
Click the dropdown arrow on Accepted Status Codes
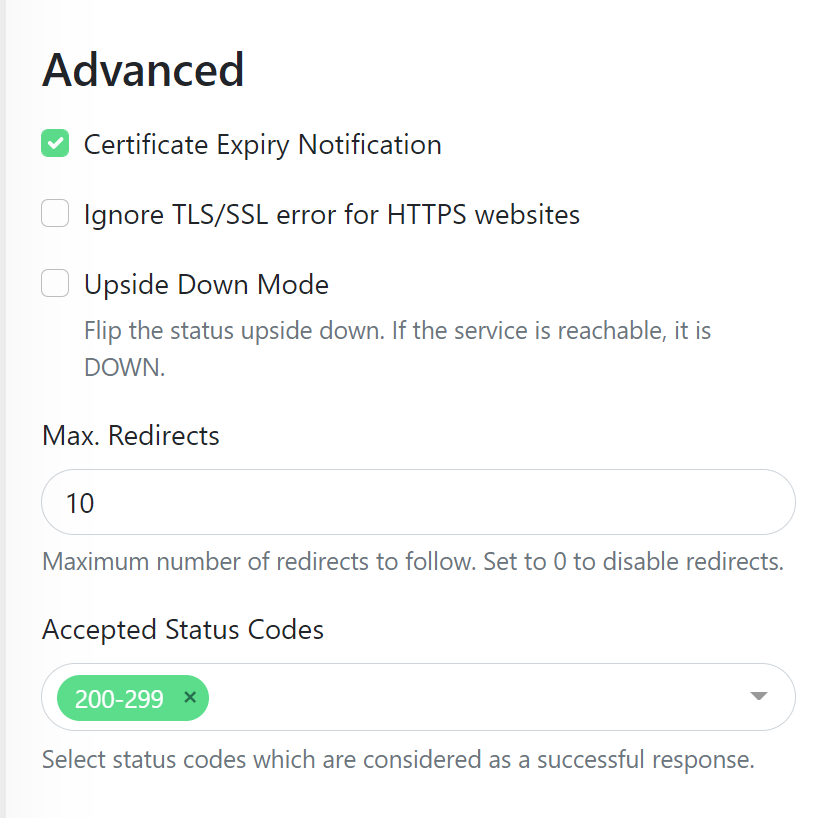pos(758,697)
